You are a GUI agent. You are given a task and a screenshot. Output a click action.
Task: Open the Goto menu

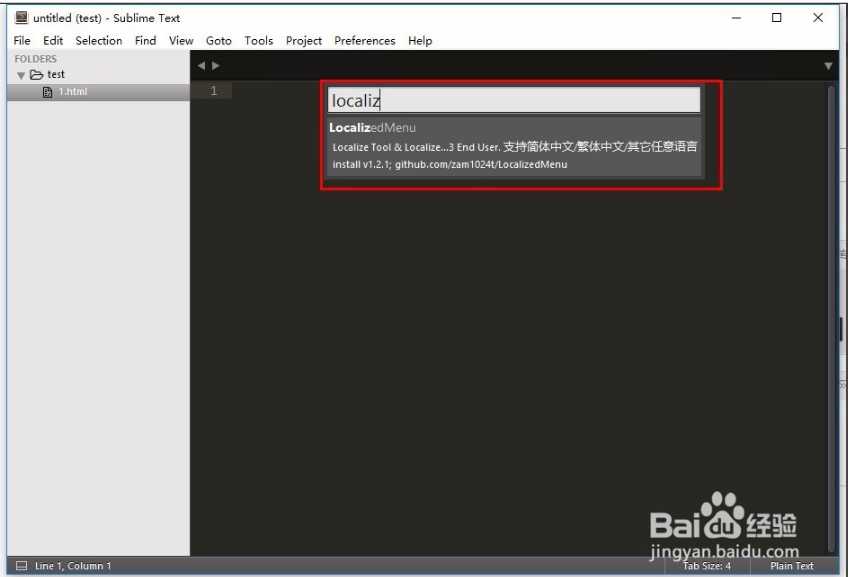point(218,41)
